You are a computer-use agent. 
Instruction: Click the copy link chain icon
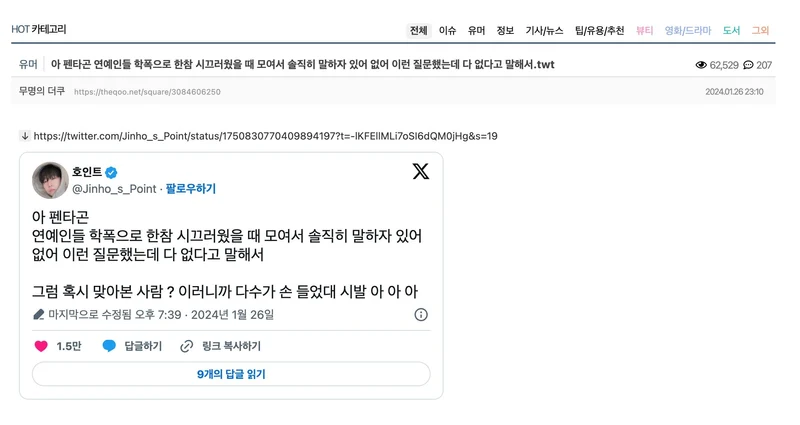(186, 346)
